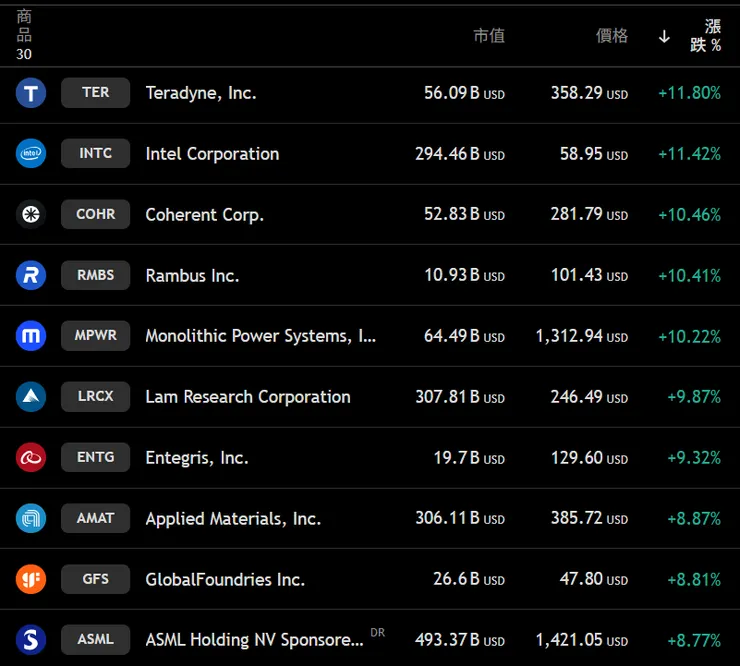Open the TER ticker symbol button
This screenshot has width=740, height=666.
[x=95, y=92]
